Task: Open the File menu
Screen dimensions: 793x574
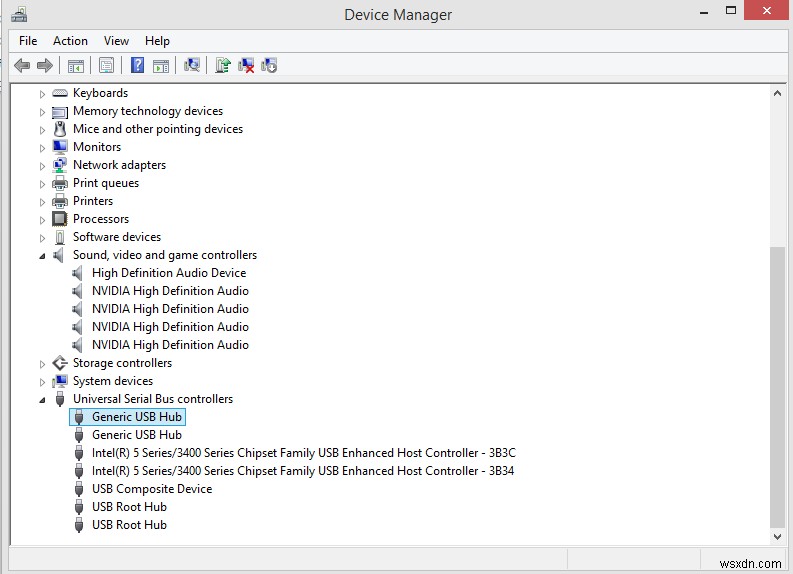Action: pyautogui.click(x=28, y=41)
